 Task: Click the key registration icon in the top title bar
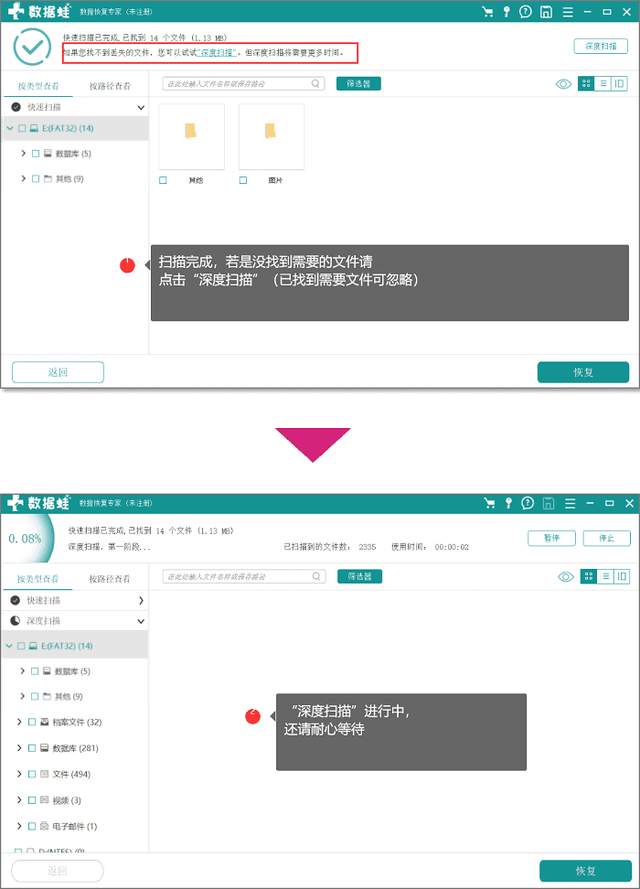point(506,11)
